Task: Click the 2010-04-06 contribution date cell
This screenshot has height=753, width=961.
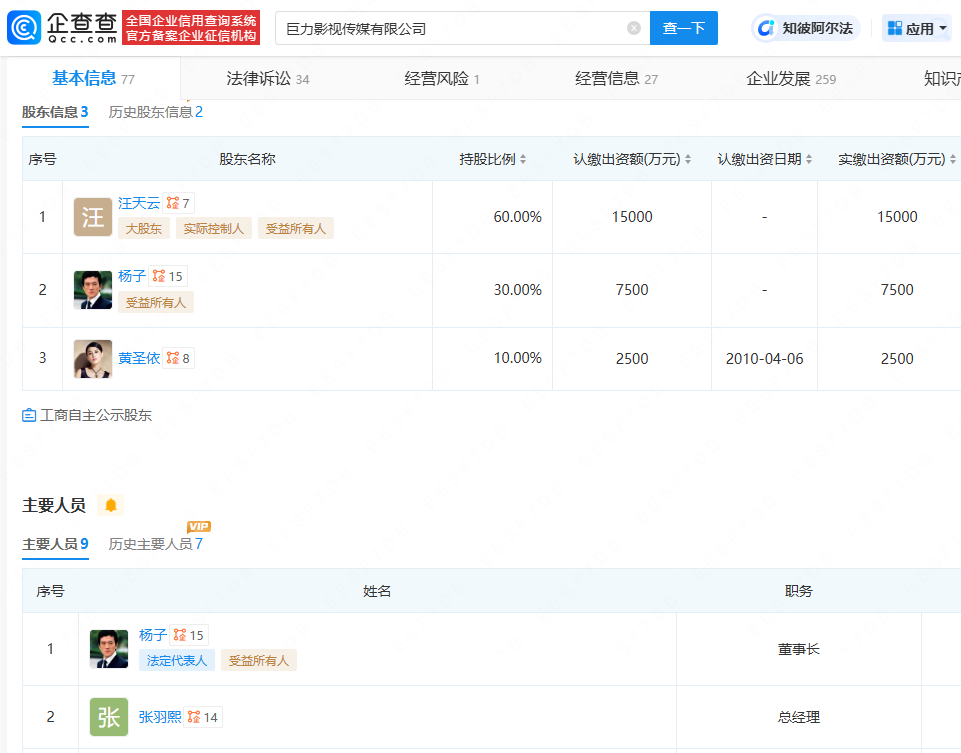Action: pos(764,359)
